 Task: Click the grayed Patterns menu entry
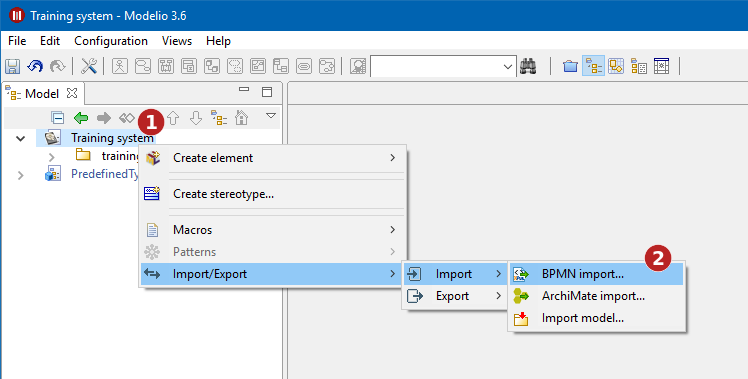273,252
